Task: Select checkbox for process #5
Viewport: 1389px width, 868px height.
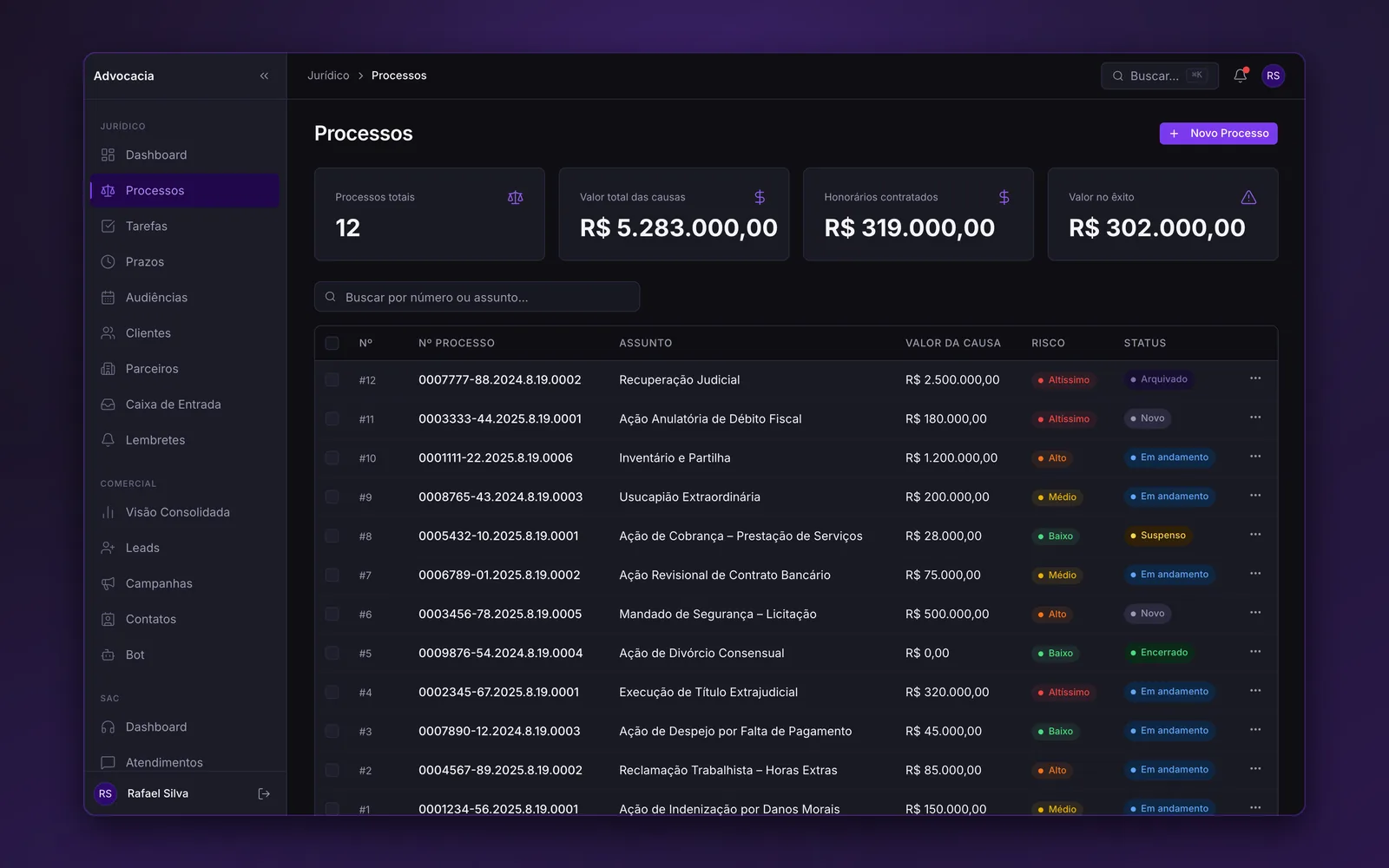Action: coord(332,653)
